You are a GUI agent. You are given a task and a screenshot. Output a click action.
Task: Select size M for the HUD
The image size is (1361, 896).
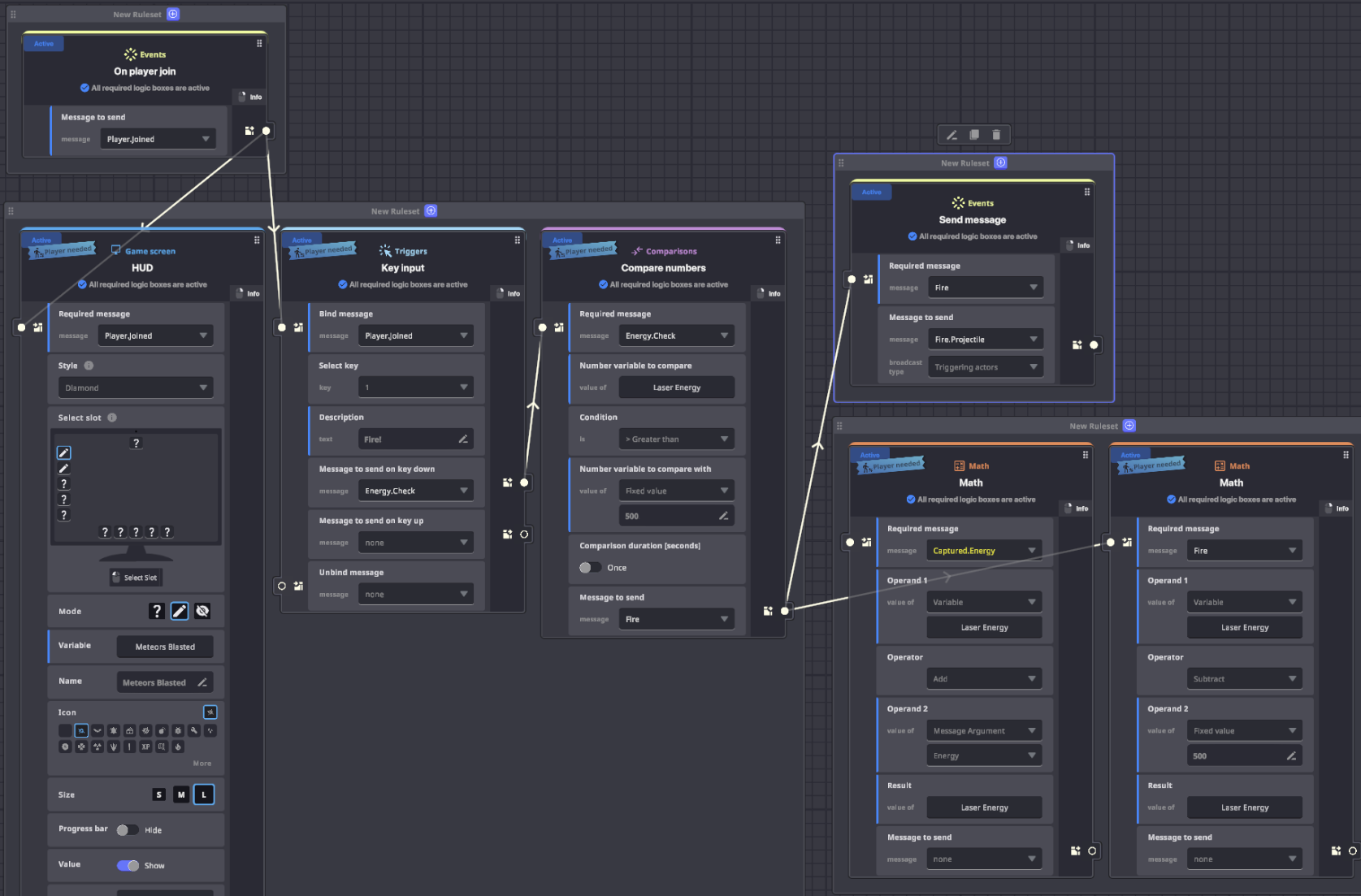click(x=181, y=794)
